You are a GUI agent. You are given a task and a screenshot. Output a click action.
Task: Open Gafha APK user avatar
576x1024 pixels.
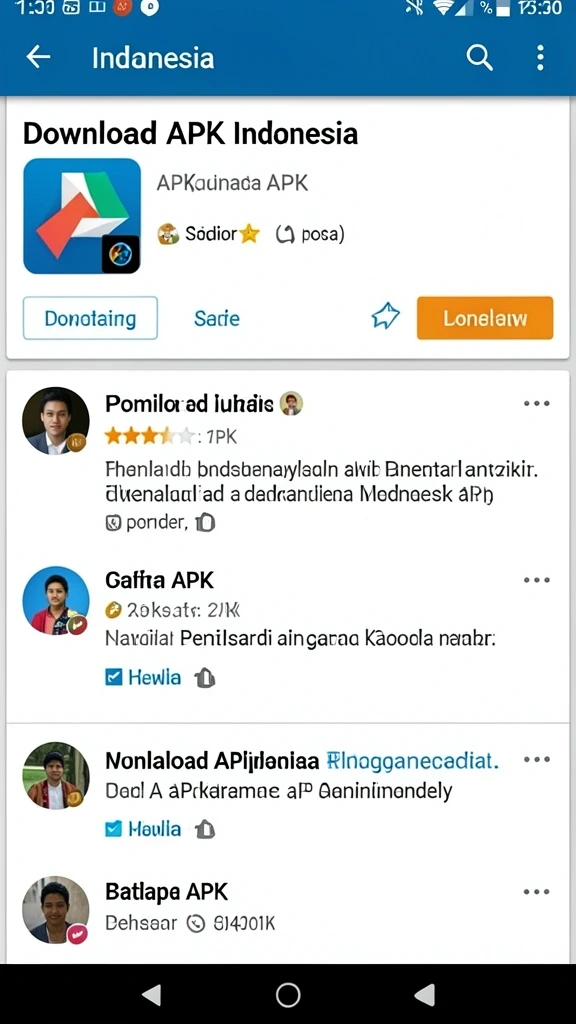click(x=56, y=600)
